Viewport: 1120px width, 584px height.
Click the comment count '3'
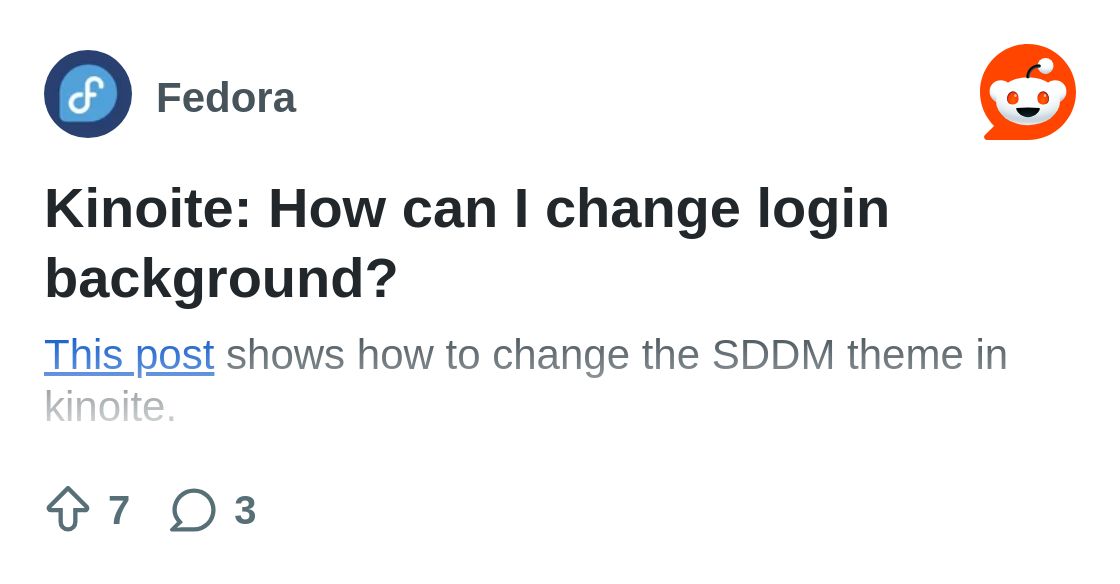(x=245, y=511)
